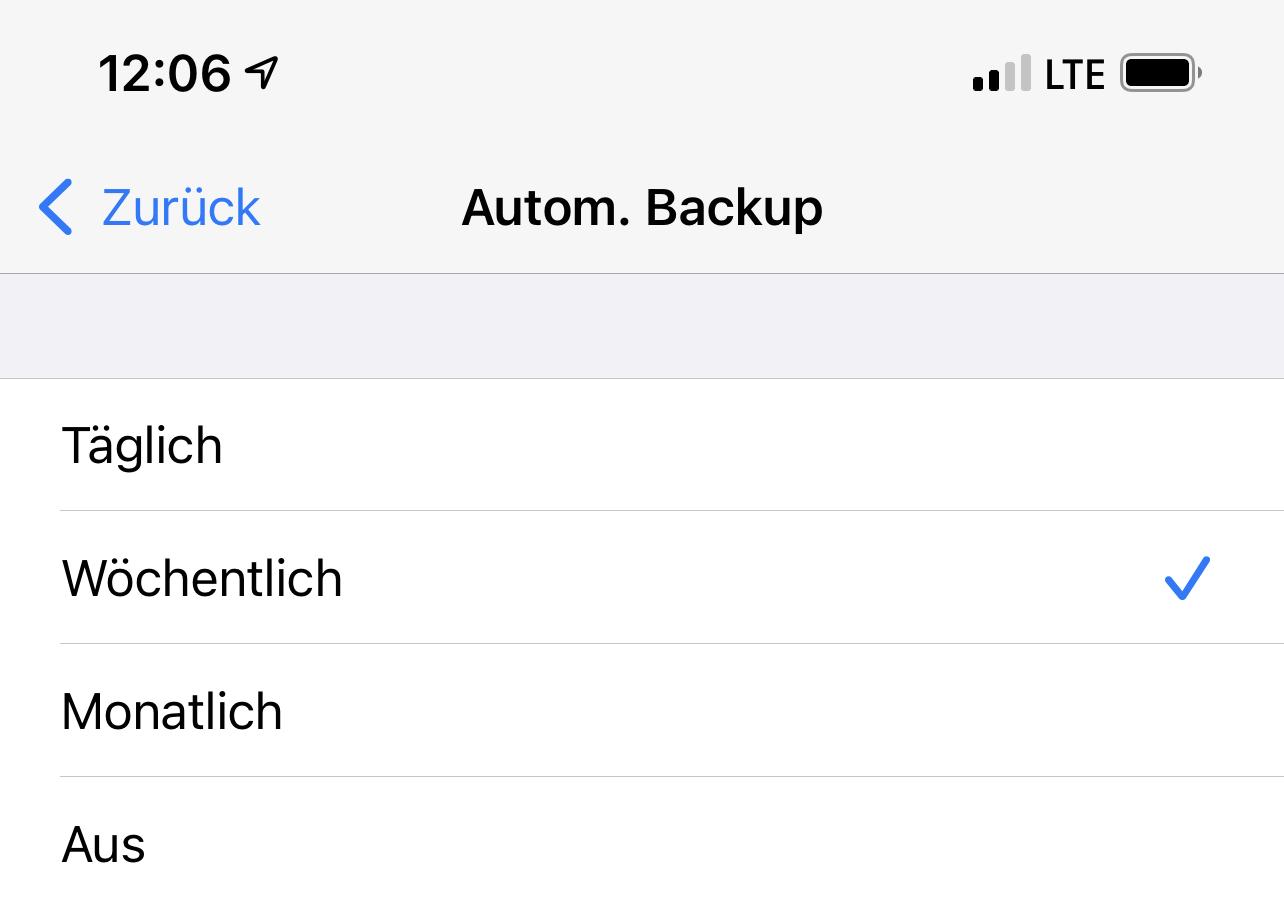Tap the gray section header spacer

coord(642,326)
